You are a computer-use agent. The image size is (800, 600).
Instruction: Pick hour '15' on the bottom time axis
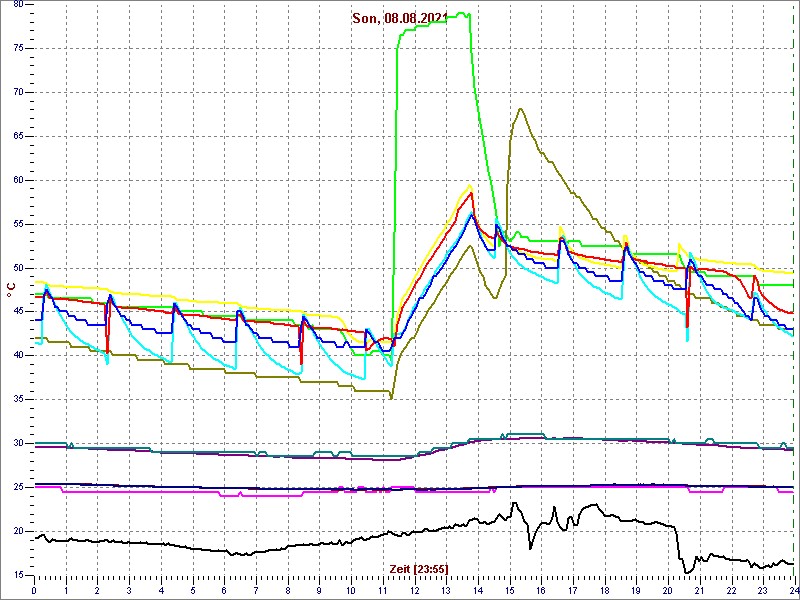[509, 590]
